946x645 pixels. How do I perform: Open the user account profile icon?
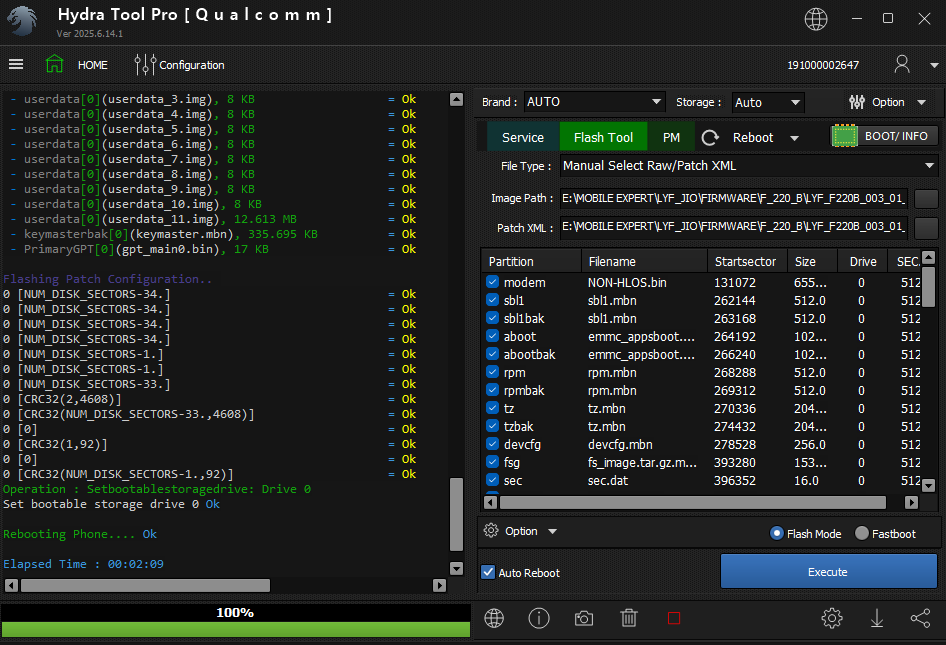pos(902,64)
